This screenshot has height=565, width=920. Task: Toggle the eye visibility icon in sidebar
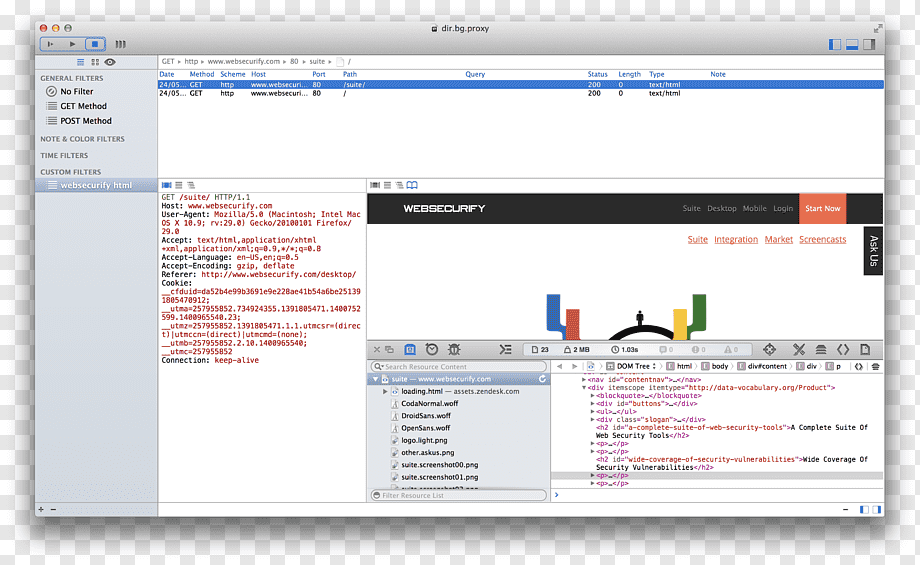click(x=110, y=62)
